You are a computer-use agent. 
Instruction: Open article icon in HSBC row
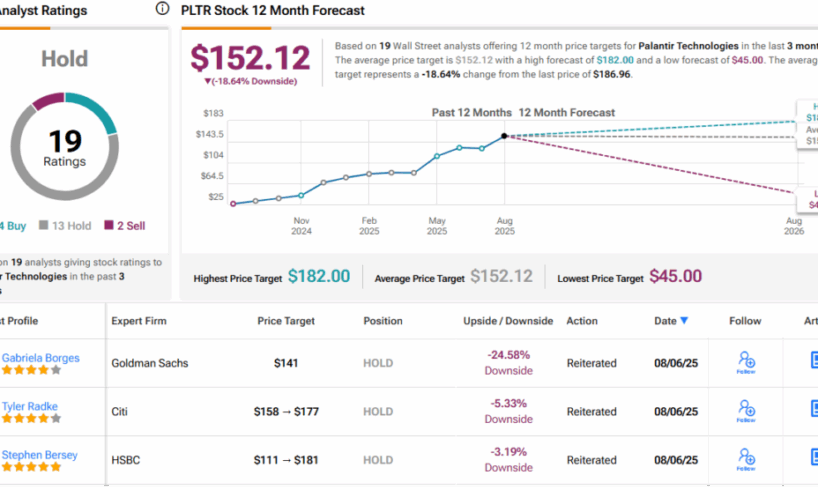[812, 458]
